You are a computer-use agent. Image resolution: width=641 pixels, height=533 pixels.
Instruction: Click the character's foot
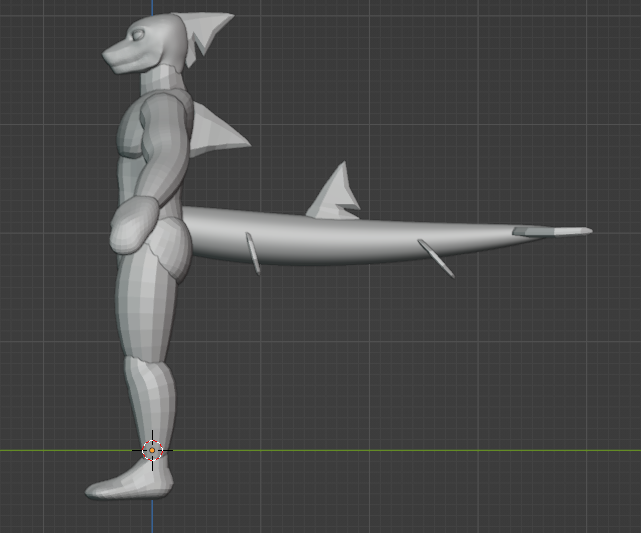[129, 479]
